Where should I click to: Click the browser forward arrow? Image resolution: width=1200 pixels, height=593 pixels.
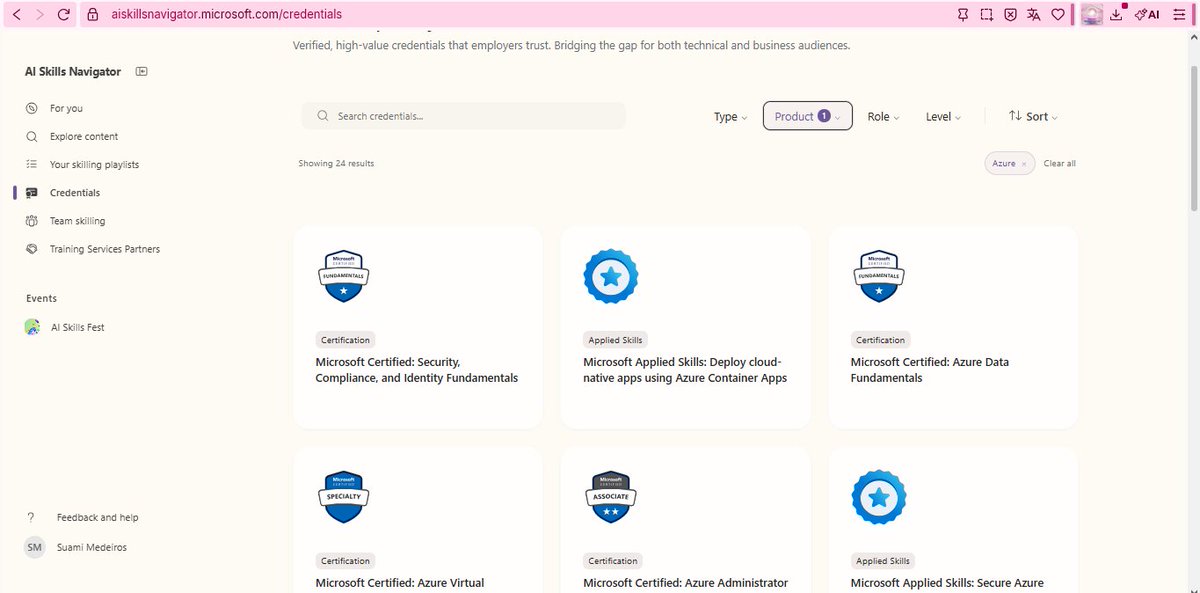coord(40,15)
